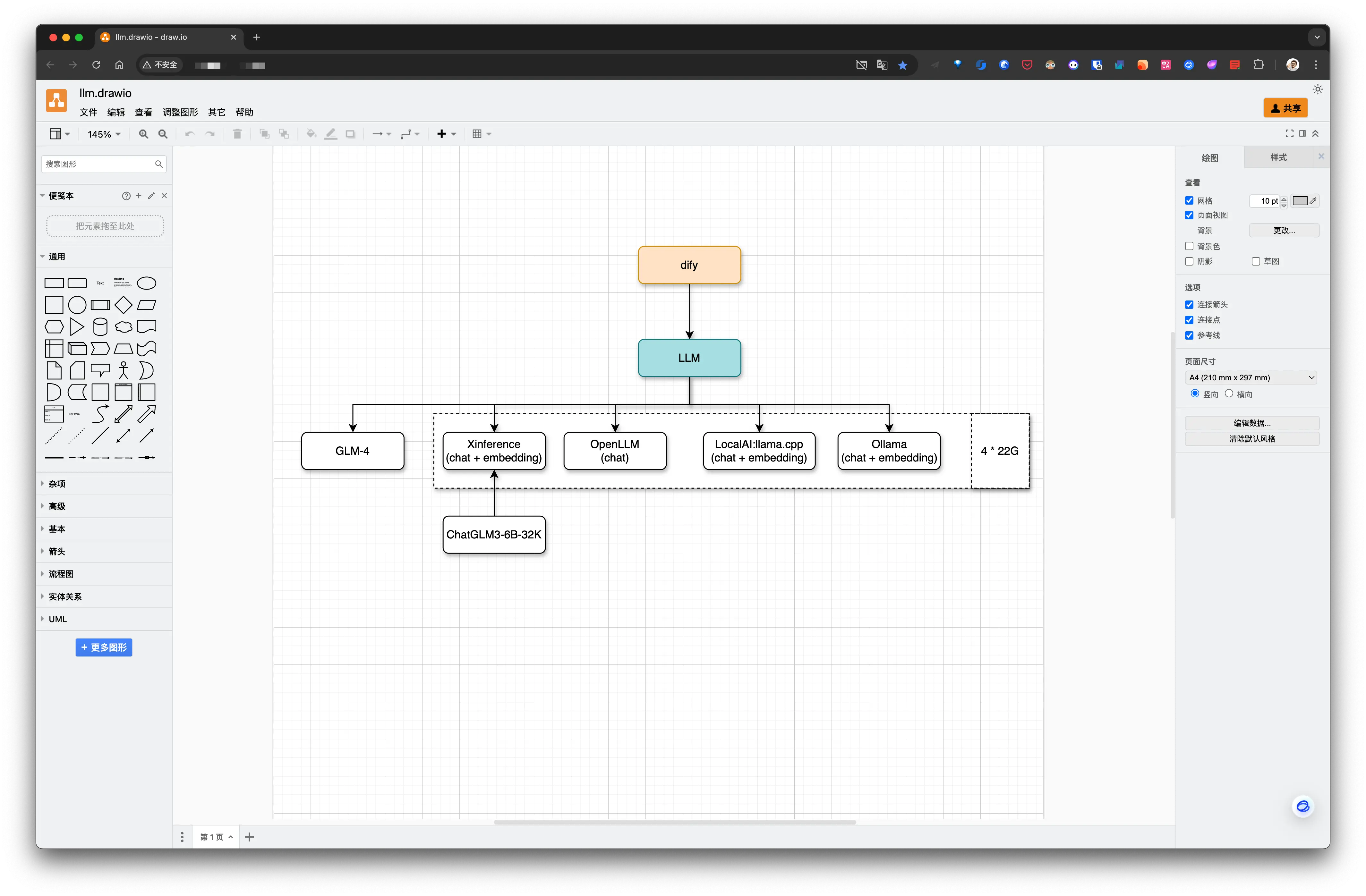Open the 145% zoom level dropdown
This screenshot has height=896, width=1366.
(104, 134)
